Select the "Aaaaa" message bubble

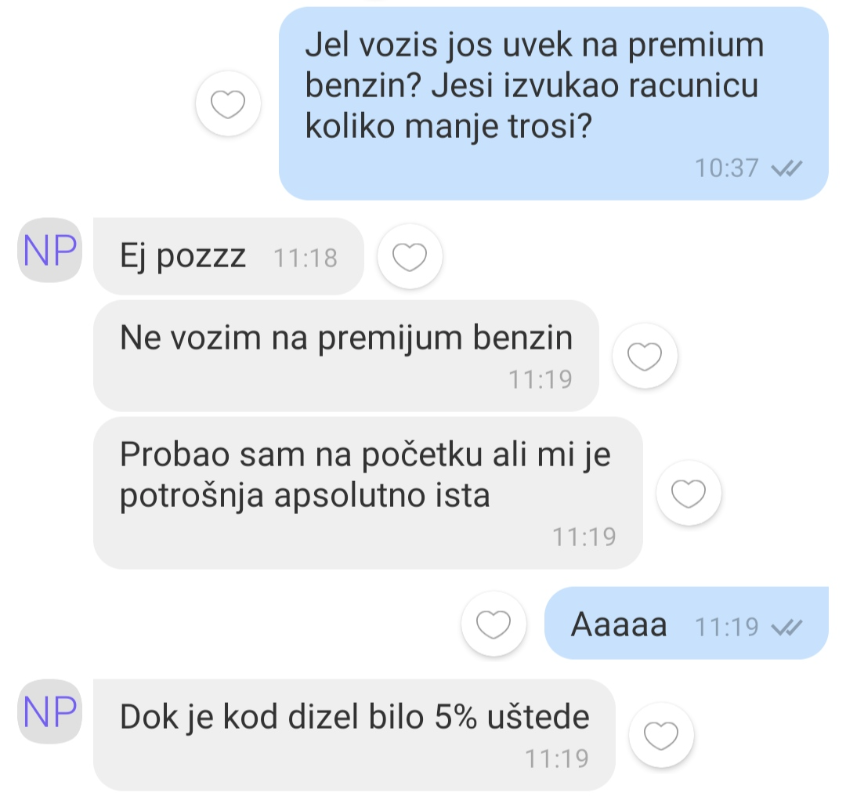pyautogui.click(x=686, y=623)
